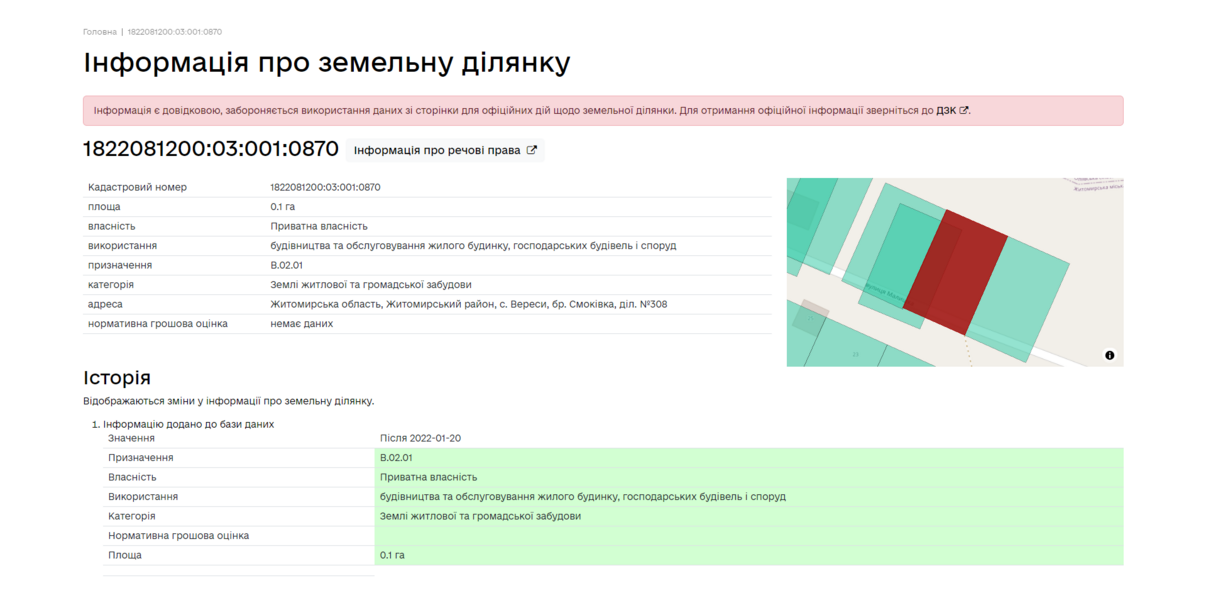Click the pink informational warning banner

point(500,111)
